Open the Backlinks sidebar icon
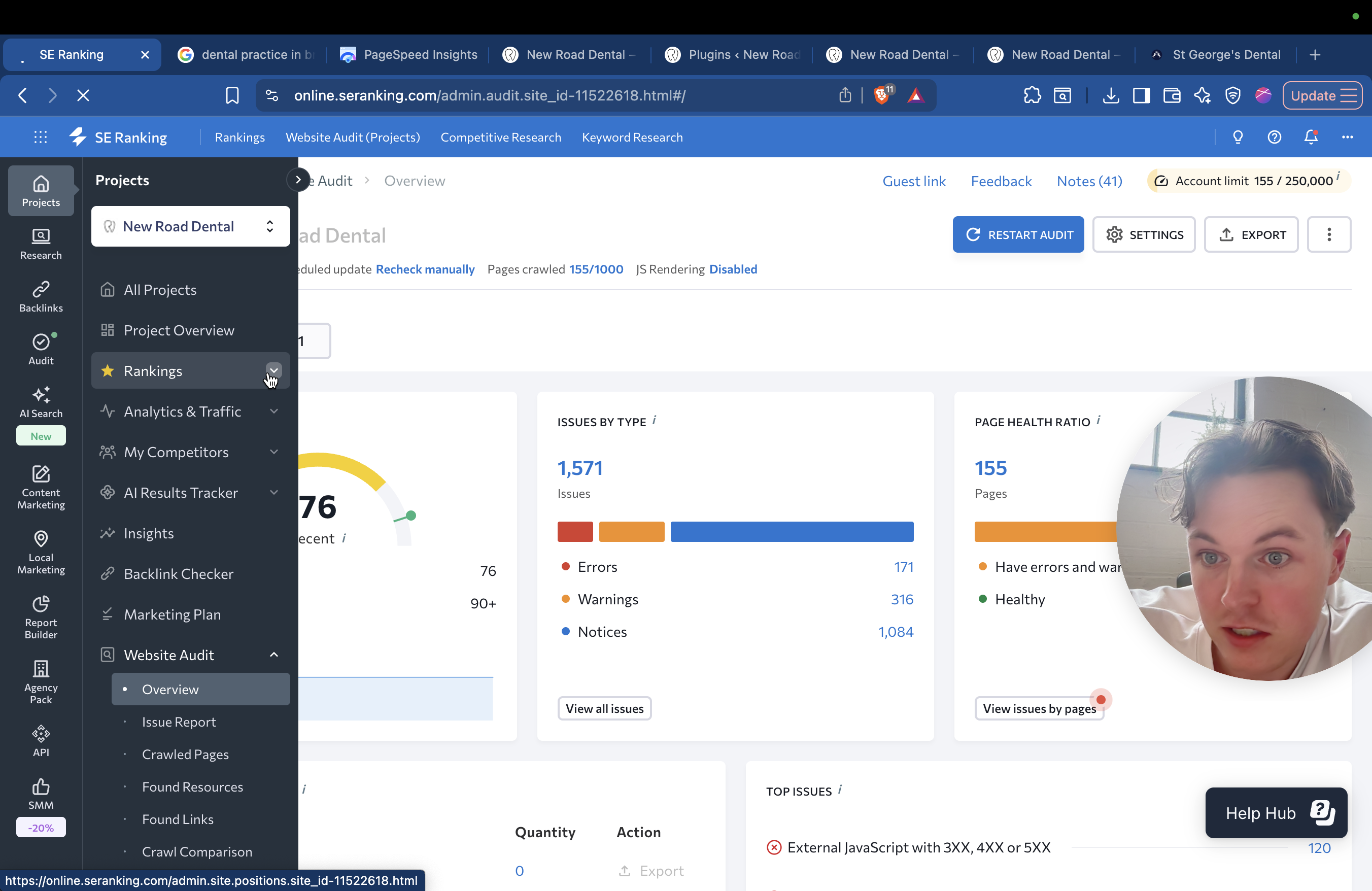 [x=41, y=296]
